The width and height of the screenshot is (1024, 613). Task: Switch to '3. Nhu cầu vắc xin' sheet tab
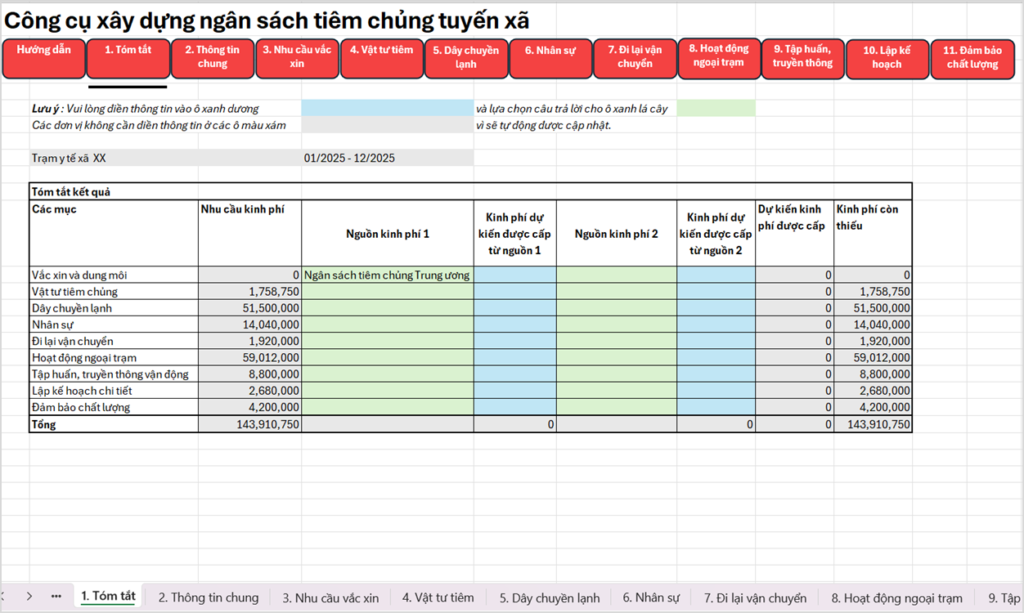tap(330, 598)
